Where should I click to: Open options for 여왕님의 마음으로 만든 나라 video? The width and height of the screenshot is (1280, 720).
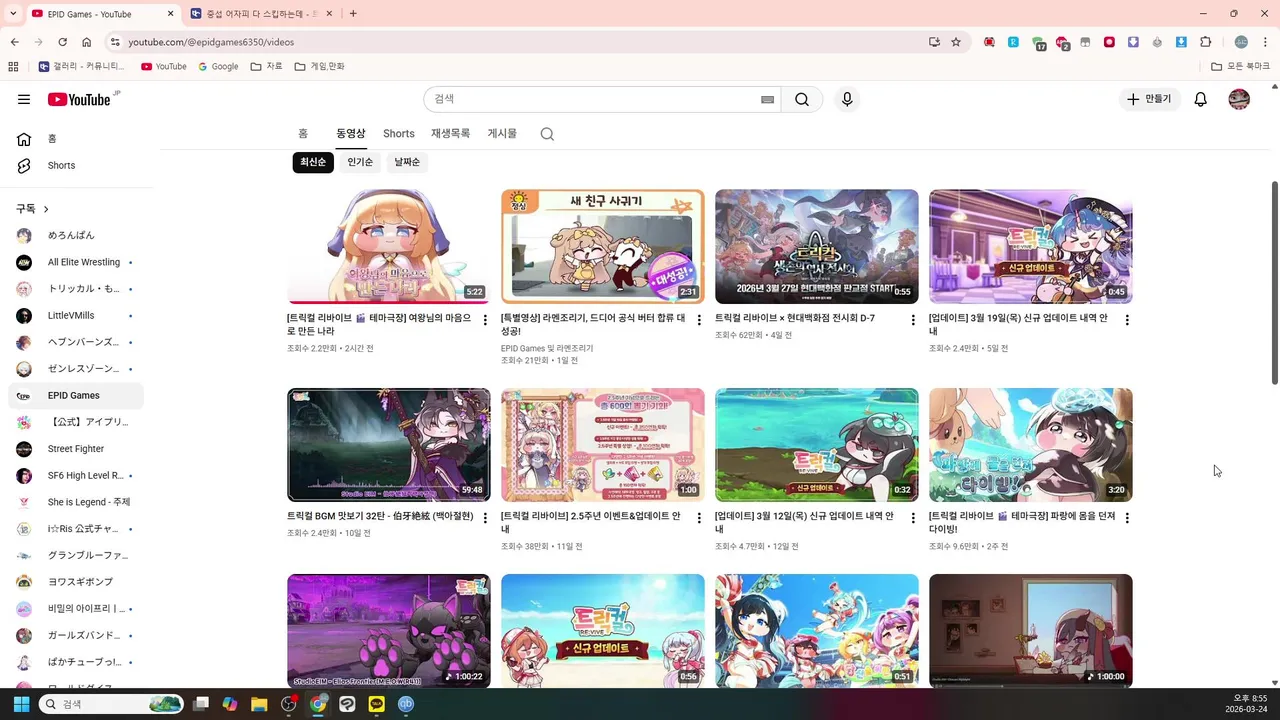pyautogui.click(x=485, y=320)
